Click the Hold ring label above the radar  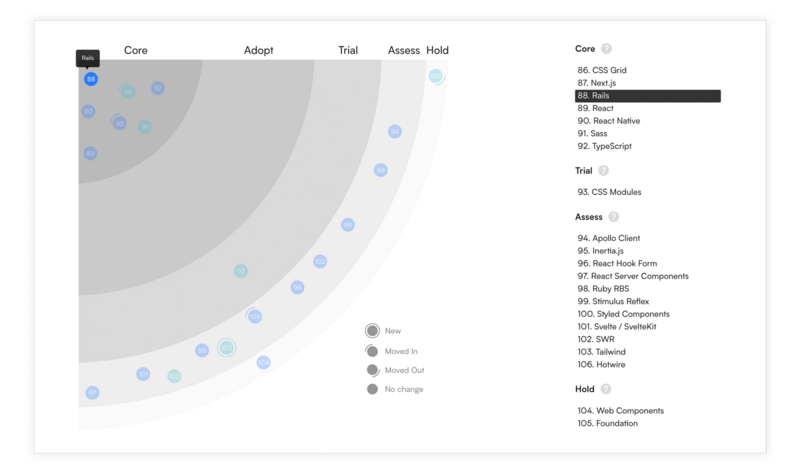[437, 50]
